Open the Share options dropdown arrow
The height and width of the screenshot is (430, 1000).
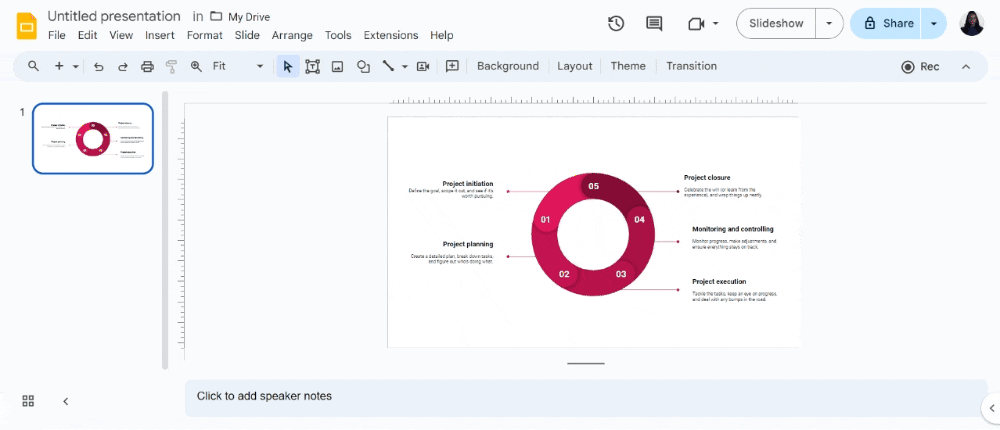click(x=934, y=24)
